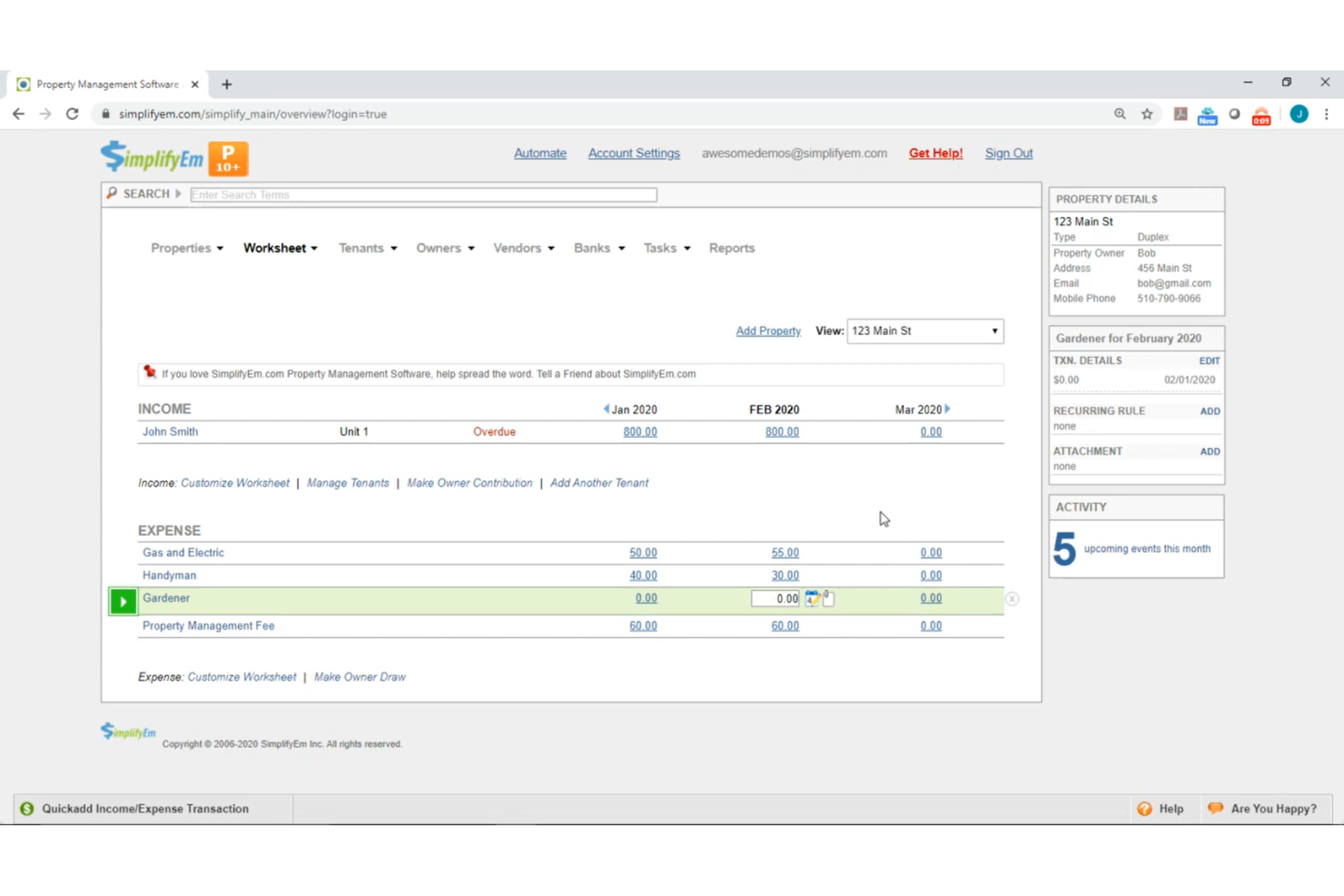Image resolution: width=1344 pixels, height=896 pixels.
Task: Click EDIT next to TXN. DETAILS
Action: (x=1210, y=361)
